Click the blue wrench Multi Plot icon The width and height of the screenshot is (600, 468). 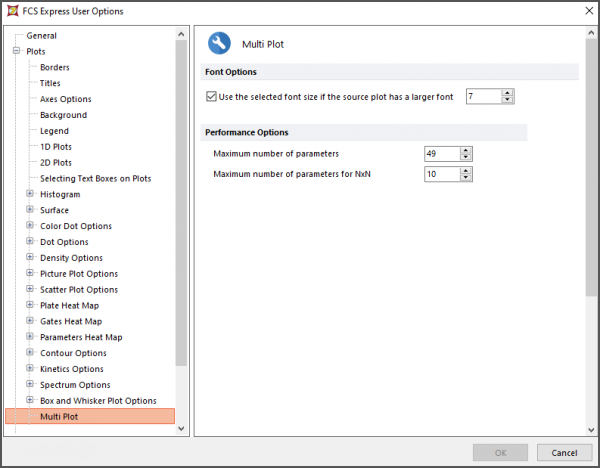click(x=219, y=43)
